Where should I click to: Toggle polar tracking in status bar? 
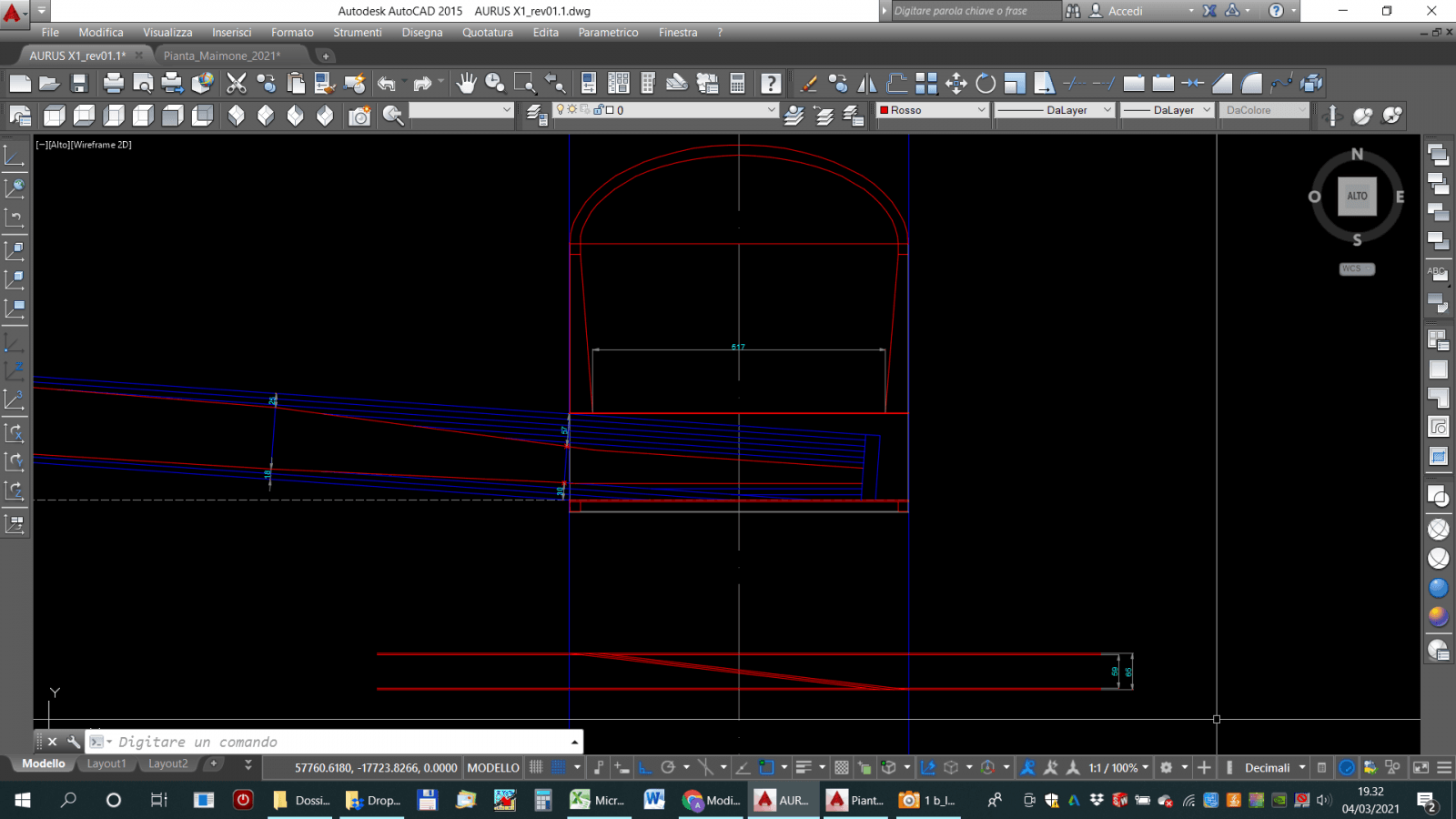668,768
